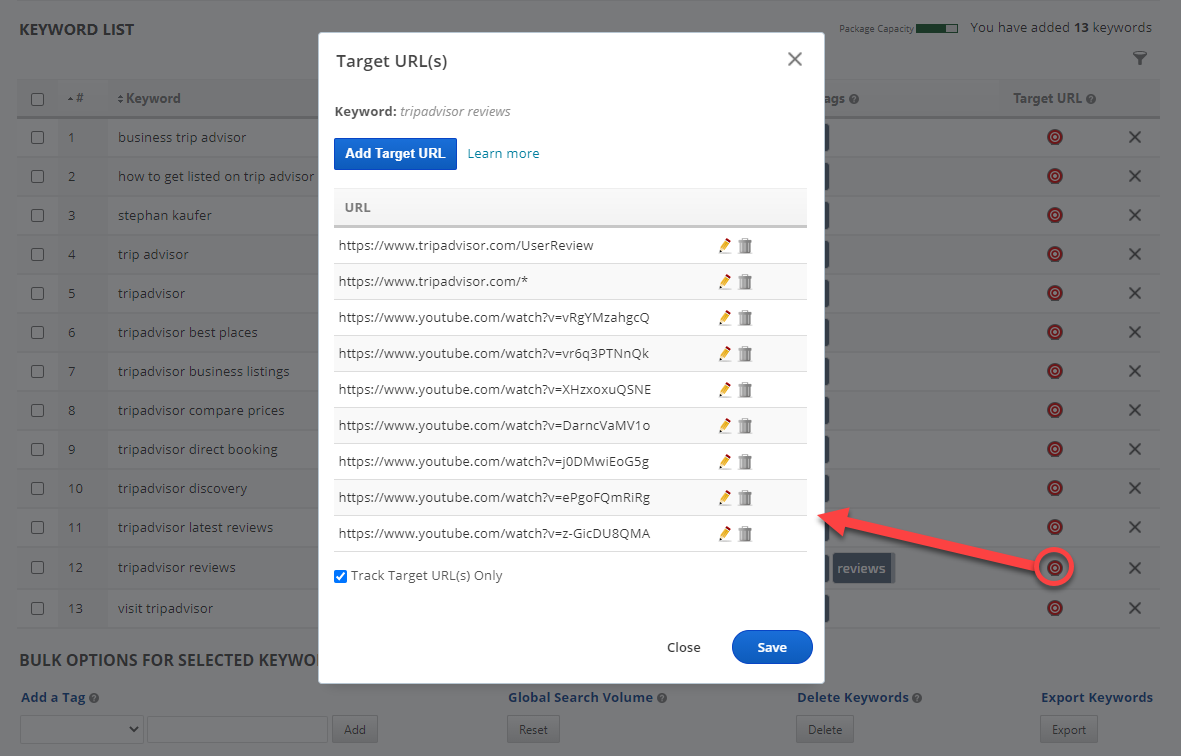Viewport: 1181px width, 756px height.
Task: Sort keyword list by Keyword column
Action: coord(150,99)
